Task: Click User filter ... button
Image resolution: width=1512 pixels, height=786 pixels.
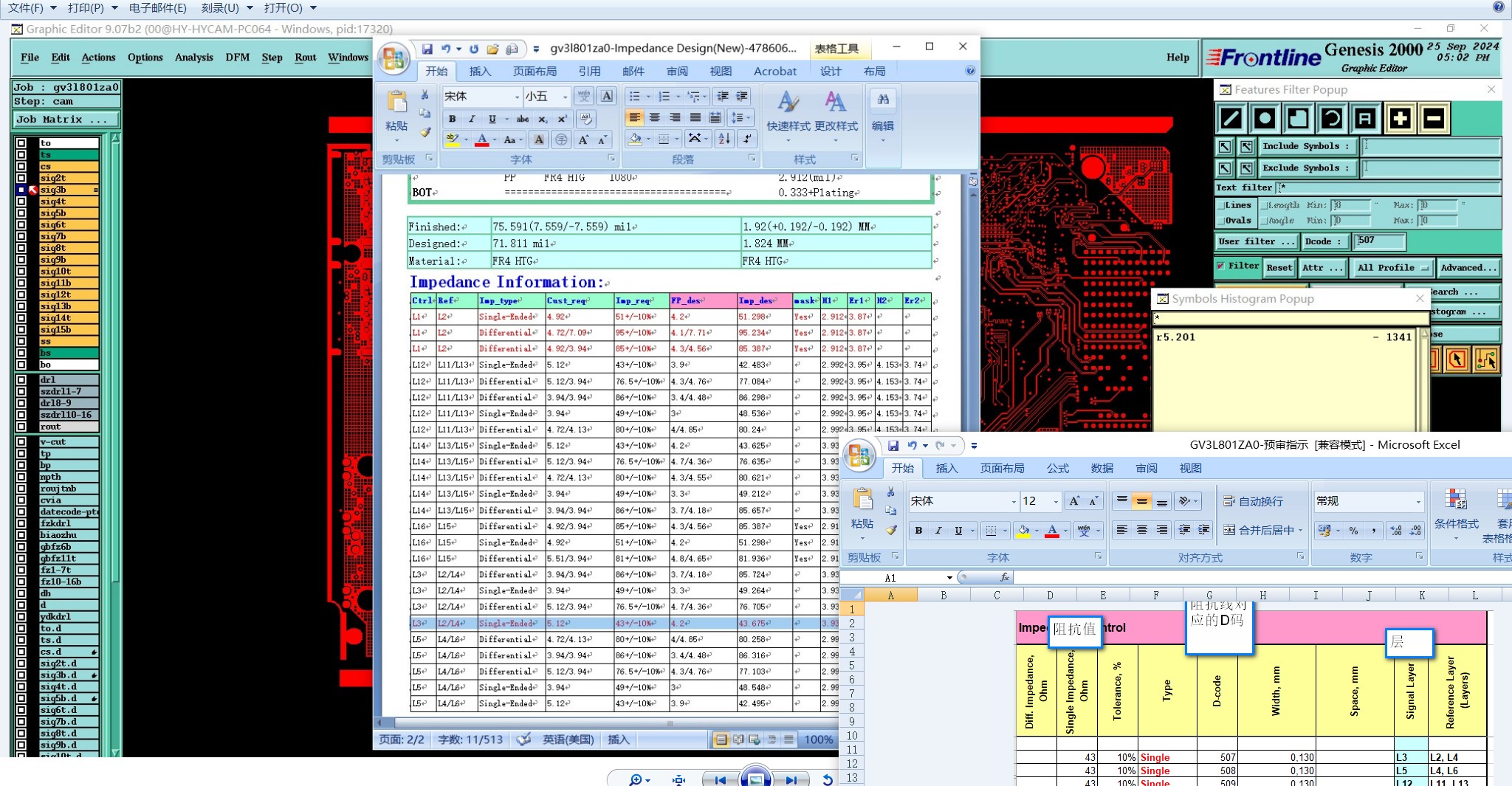Action: 1257,241
